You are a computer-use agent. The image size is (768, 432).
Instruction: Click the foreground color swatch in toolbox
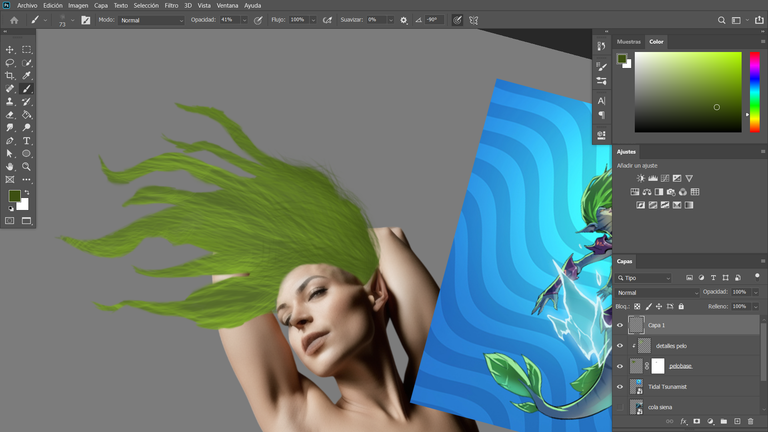point(15,196)
